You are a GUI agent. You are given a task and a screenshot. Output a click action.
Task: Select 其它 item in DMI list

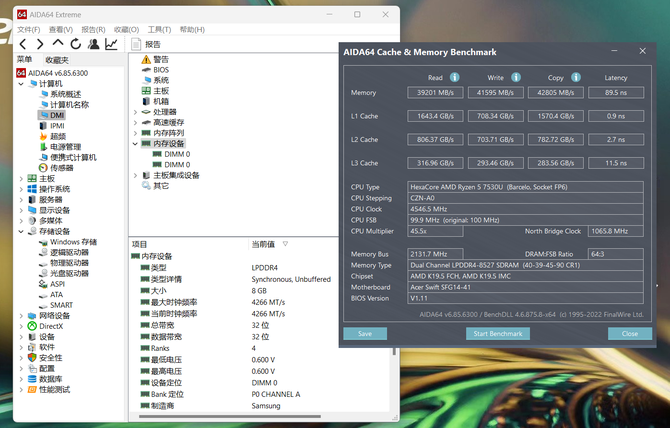[x=156, y=186]
